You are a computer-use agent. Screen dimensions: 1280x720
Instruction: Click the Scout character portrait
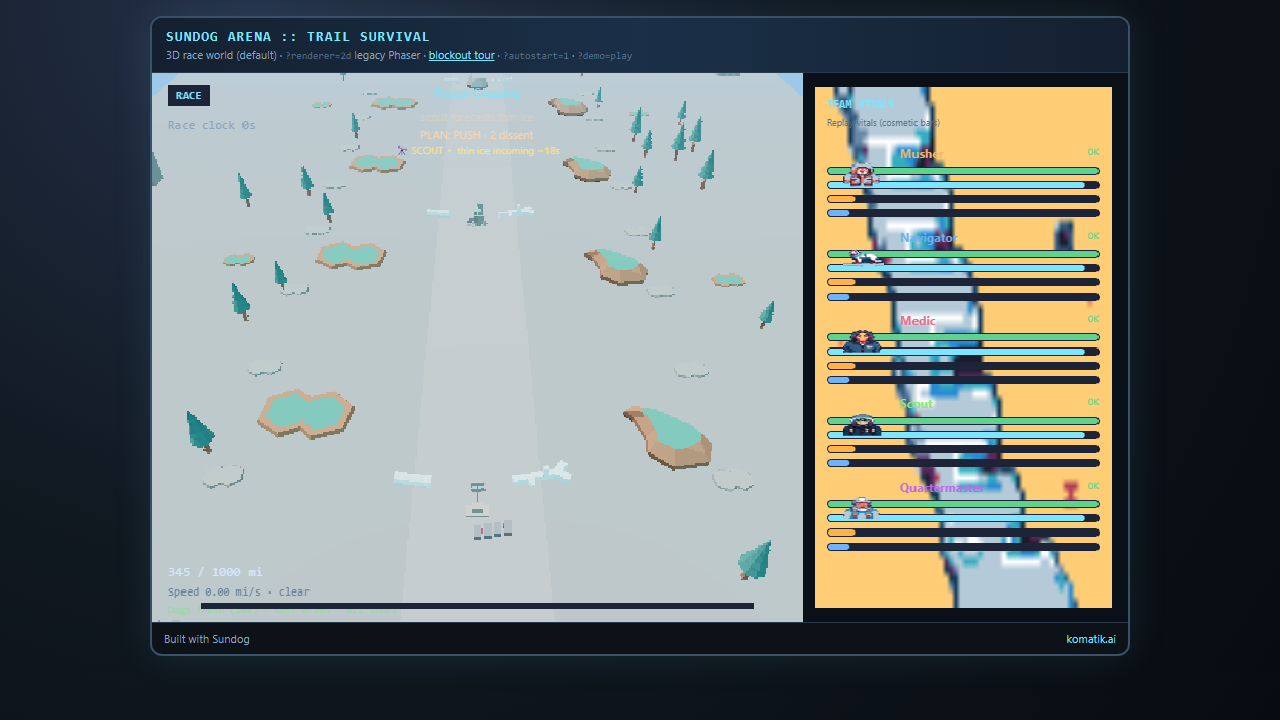pyautogui.click(x=862, y=425)
